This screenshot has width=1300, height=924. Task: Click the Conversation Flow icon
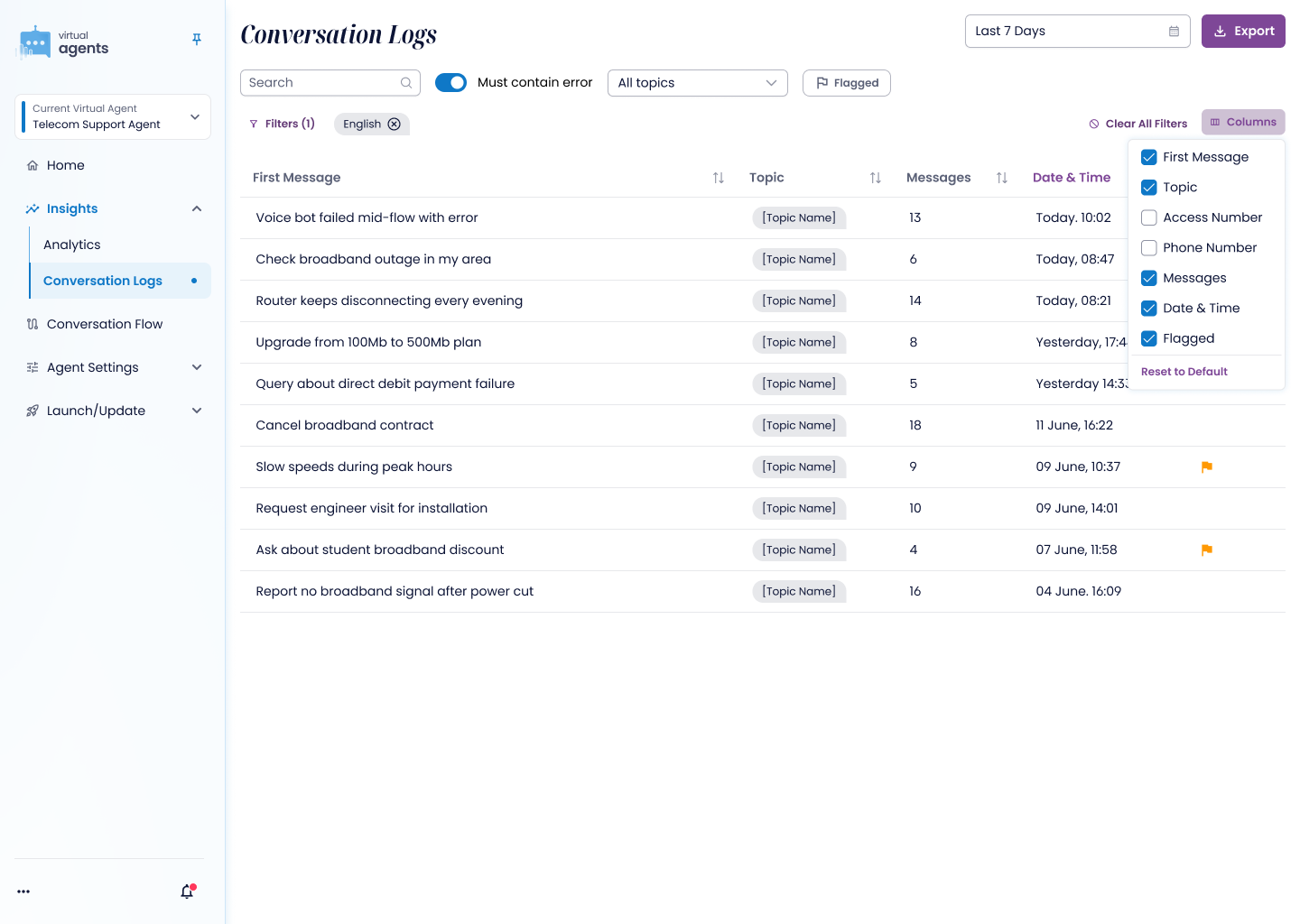(32, 325)
